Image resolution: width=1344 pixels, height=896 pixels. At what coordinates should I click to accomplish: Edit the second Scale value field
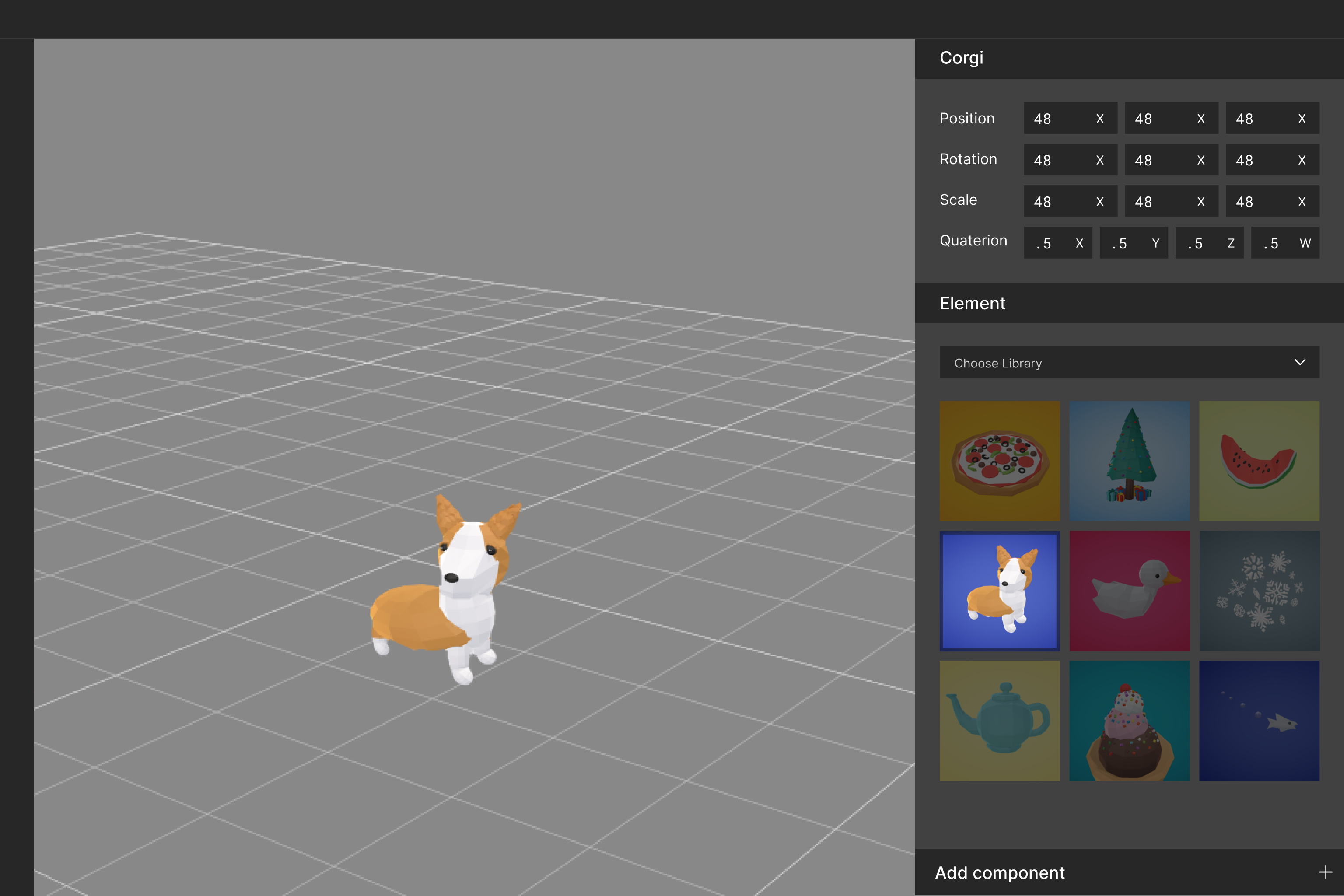pos(1172,201)
